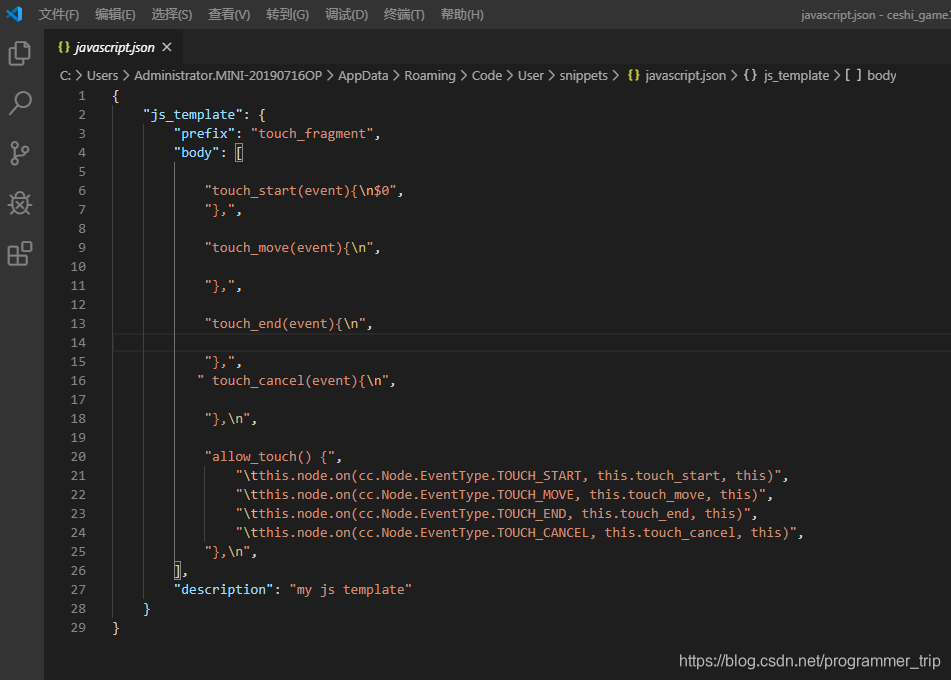Open the Extensions panel icon
Viewport: 951px width, 680px height.
pyautogui.click(x=19, y=254)
